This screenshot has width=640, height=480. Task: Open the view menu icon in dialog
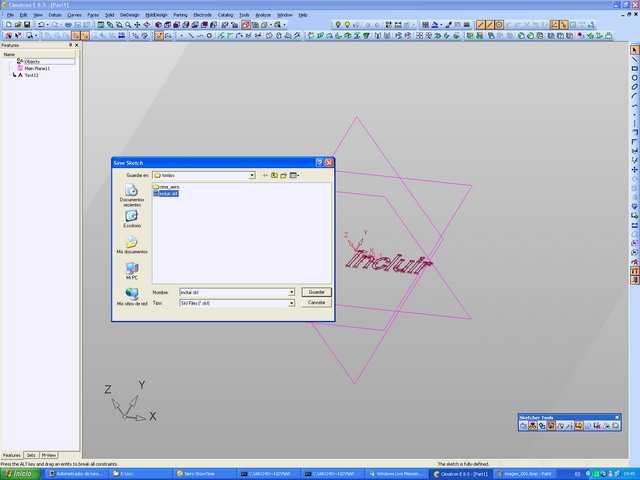tap(295, 175)
